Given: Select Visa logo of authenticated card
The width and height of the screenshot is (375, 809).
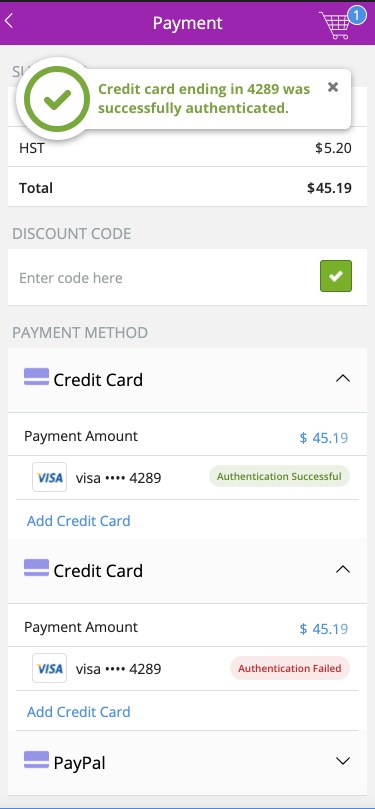Looking at the screenshot, I should [x=50, y=477].
